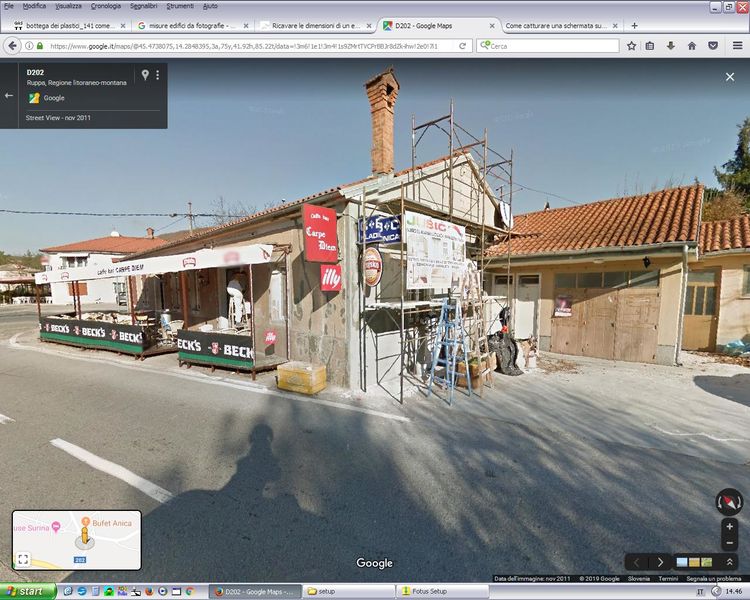Close the D202 - Google Maps tab

[x=492, y=26]
